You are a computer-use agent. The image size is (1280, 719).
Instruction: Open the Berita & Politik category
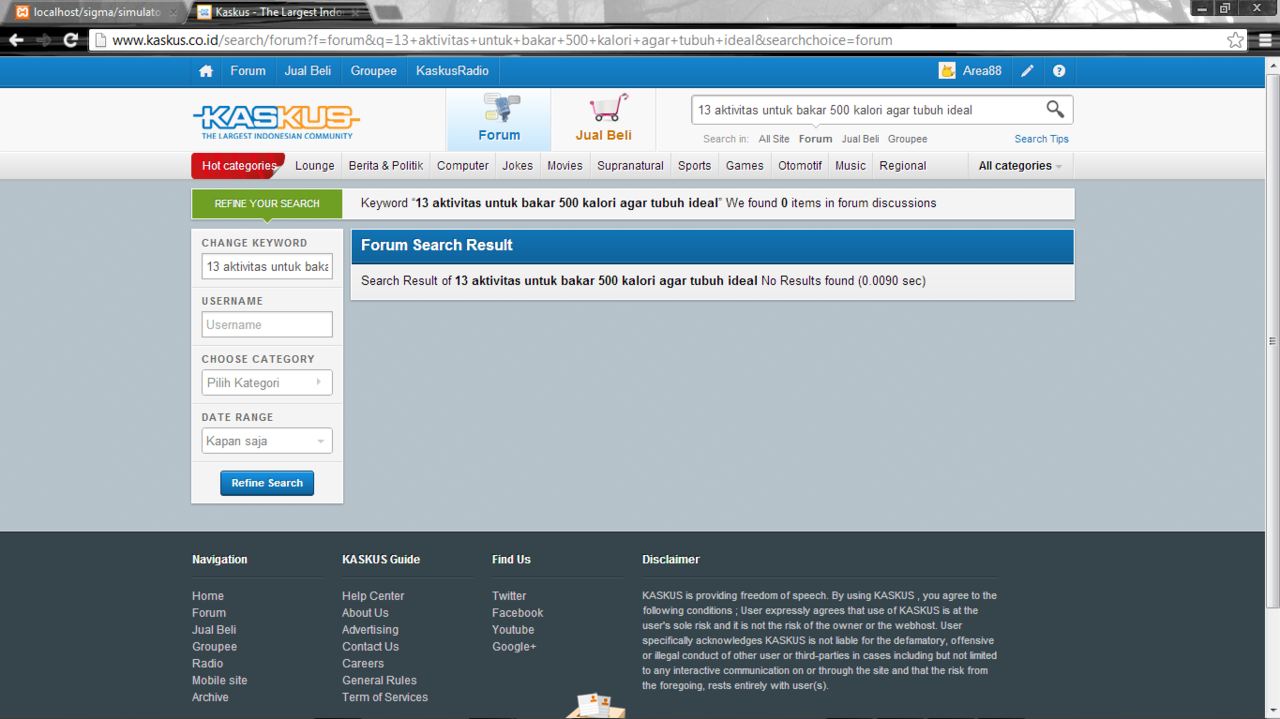386,166
